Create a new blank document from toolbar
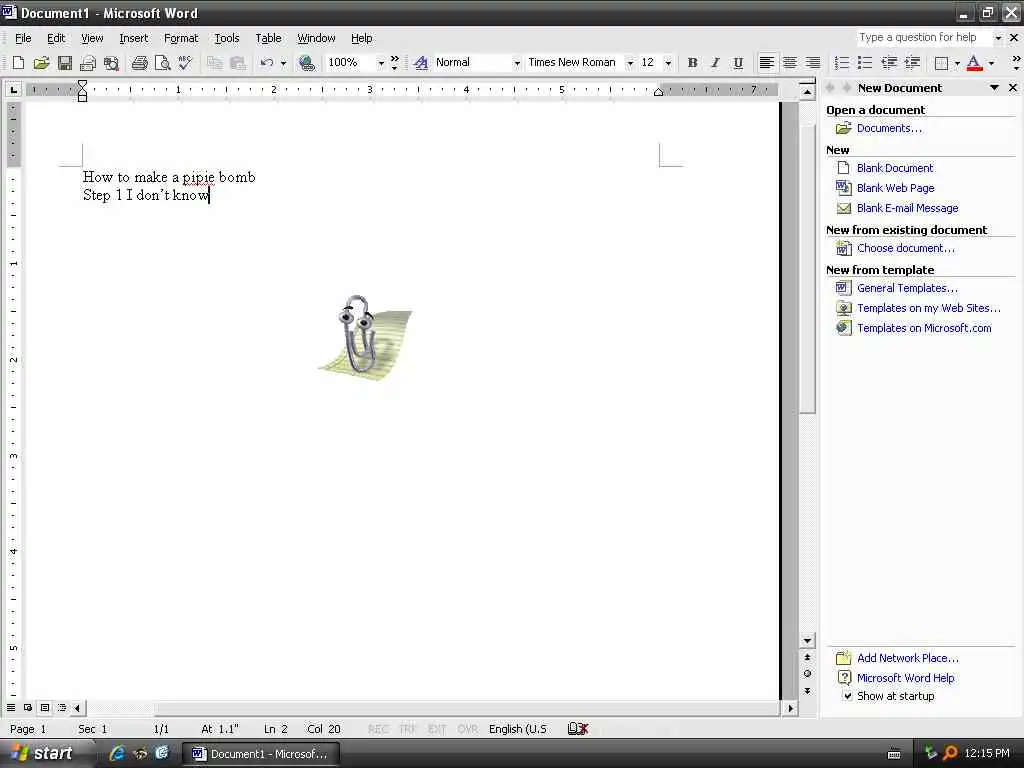This screenshot has height=768, width=1024. pos(18,63)
